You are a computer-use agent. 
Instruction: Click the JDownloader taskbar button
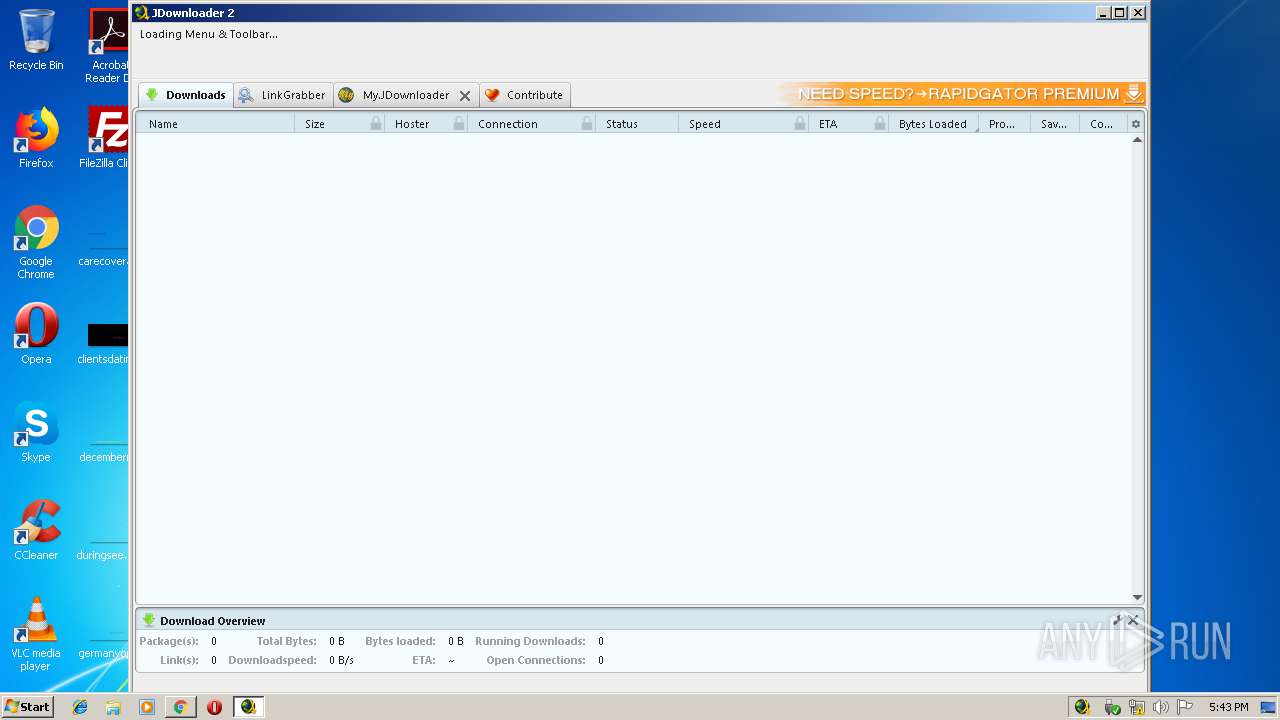coord(248,707)
